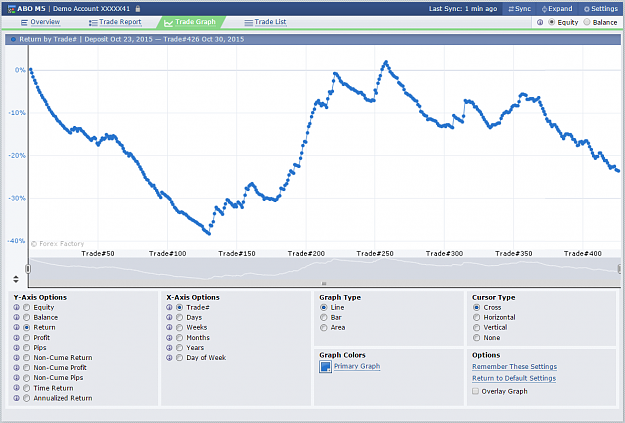Click the info icon next to Non-Cume Pips
Screen dimensions: 625x423
[x=16, y=378]
